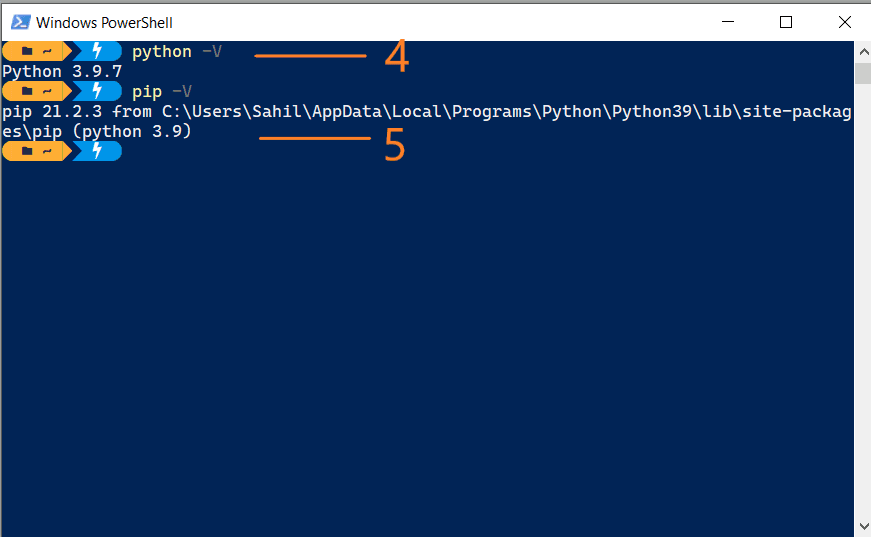Click the scrollbar down arrow at the bottom

(862, 527)
